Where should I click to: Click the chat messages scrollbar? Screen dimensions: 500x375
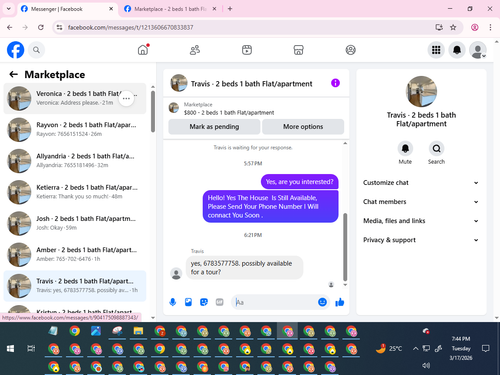pyautogui.click(x=345, y=247)
